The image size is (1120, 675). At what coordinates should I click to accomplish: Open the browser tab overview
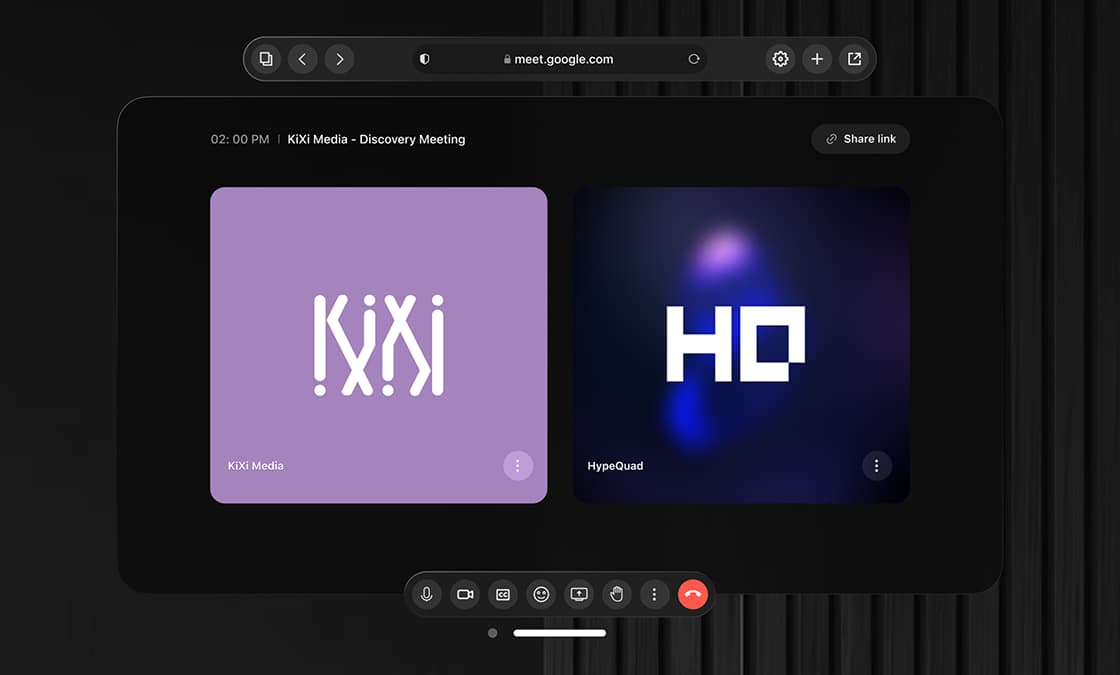(265, 59)
